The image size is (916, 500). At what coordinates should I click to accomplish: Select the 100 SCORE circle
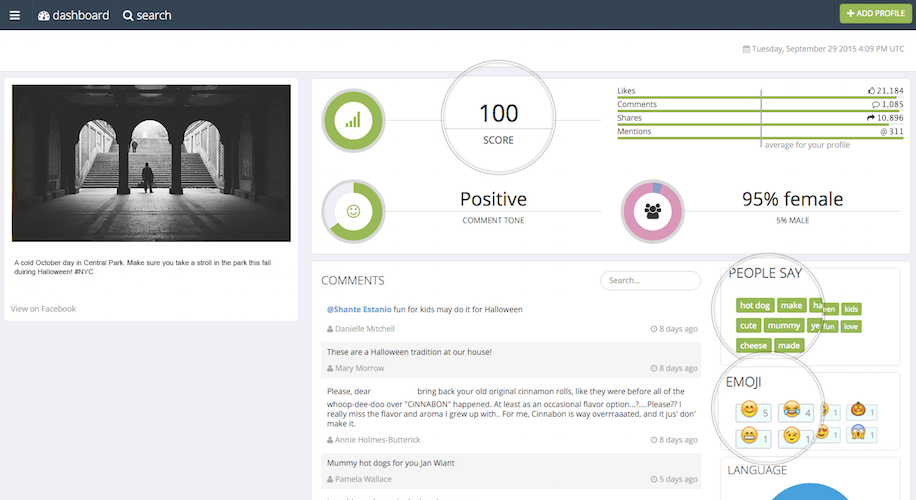[498, 118]
